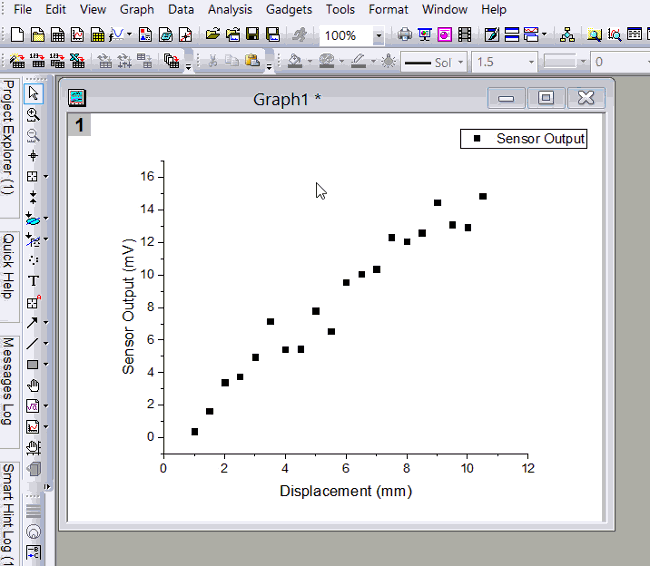This screenshot has height=566, width=650.
Task: Select the layer 1 indicator on the graph
Action: [x=79, y=125]
